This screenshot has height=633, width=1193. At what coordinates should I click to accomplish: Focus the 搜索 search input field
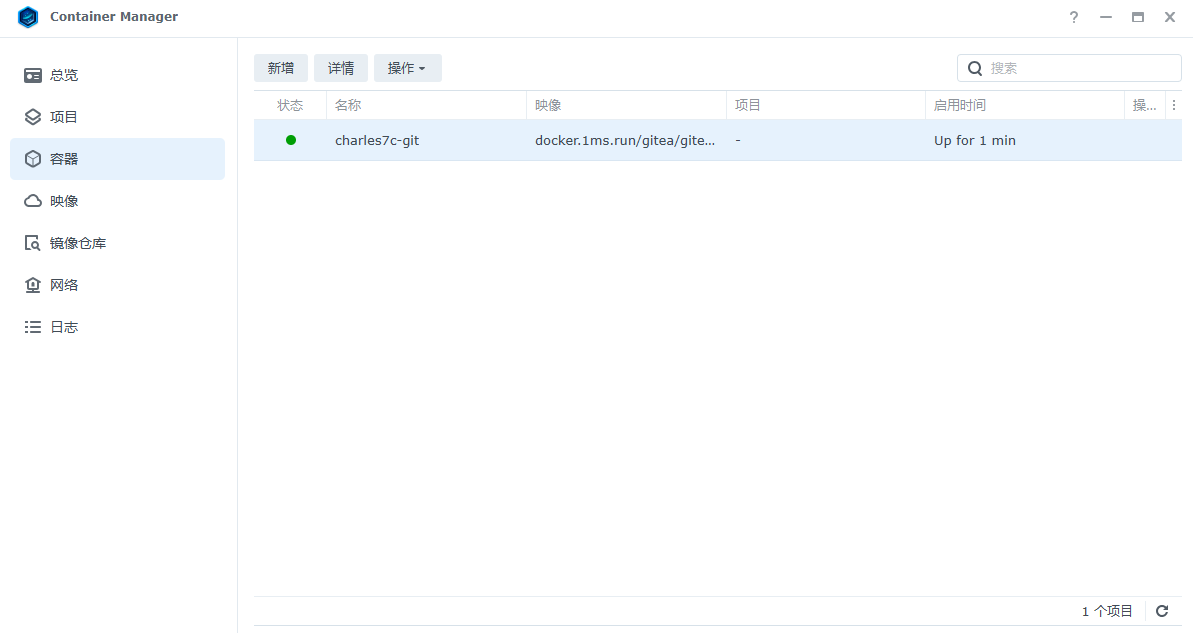[1082, 68]
